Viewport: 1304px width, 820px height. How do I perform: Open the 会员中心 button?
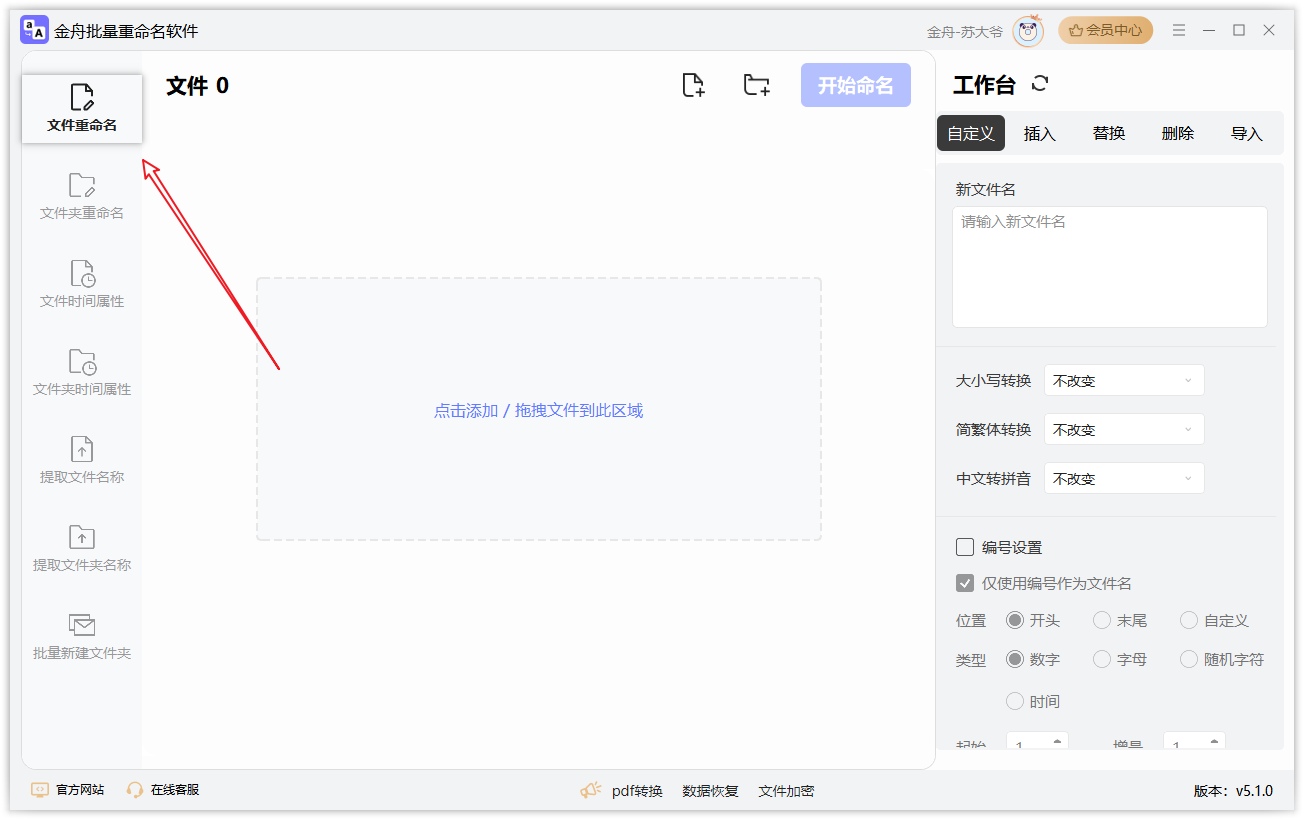pos(1106,31)
